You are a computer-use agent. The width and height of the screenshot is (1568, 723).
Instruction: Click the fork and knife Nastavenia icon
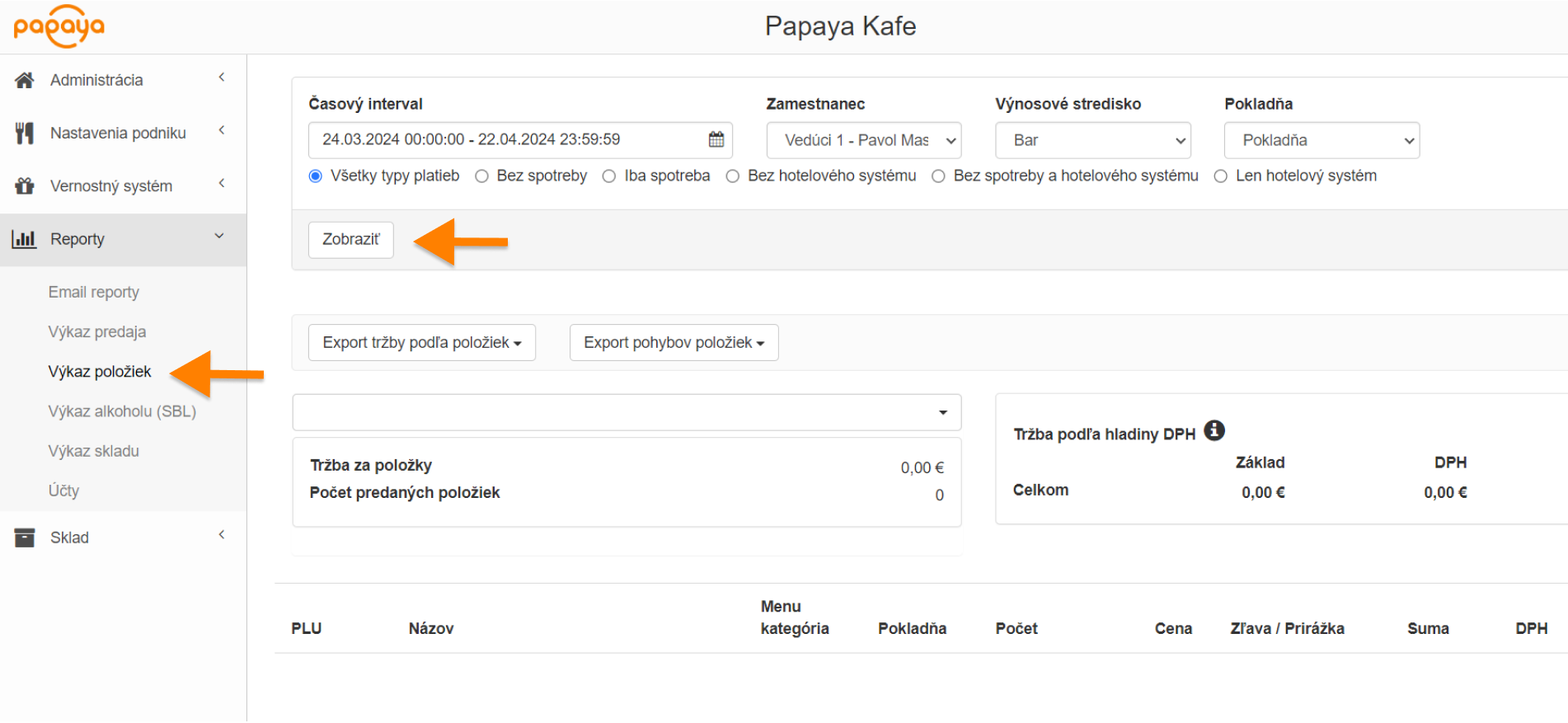25,133
